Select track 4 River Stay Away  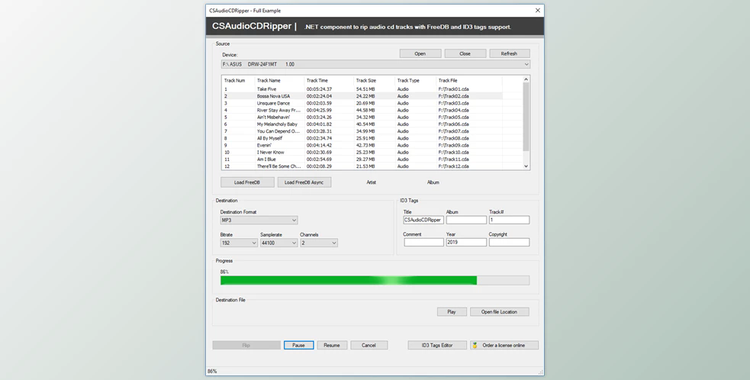(362, 110)
